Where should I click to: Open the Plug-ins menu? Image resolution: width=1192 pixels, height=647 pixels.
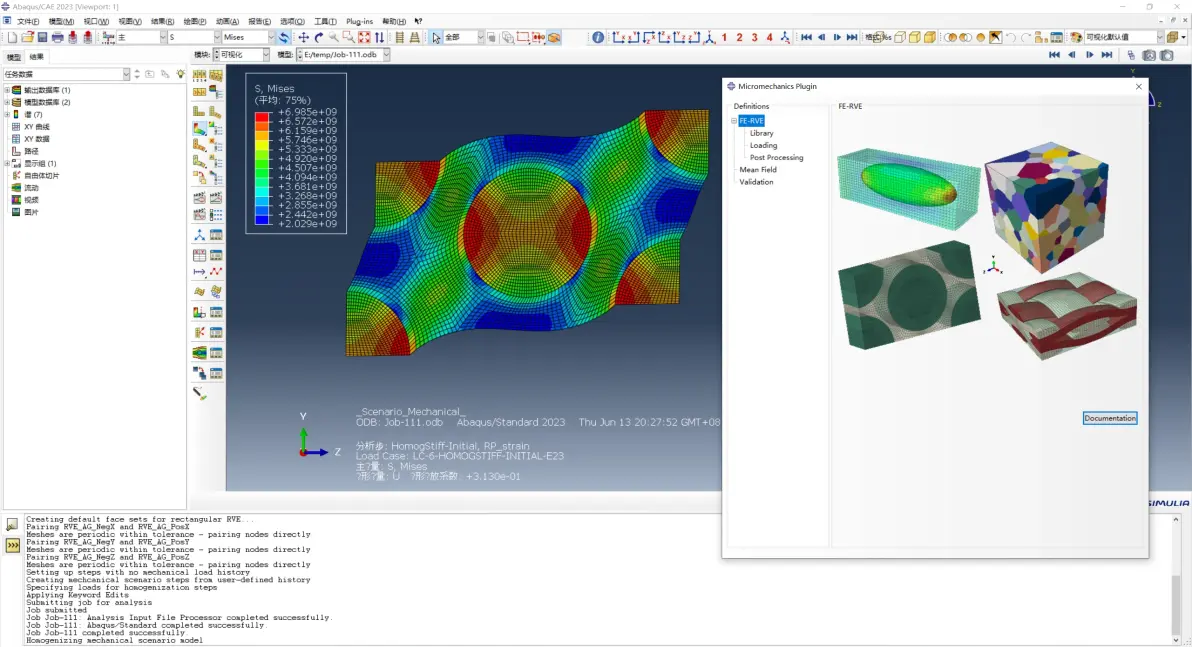(x=359, y=21)
